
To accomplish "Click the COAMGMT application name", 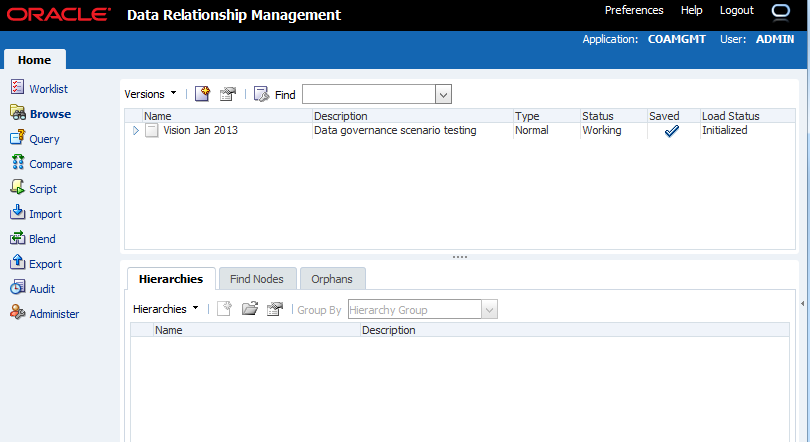I will [677, 39].
